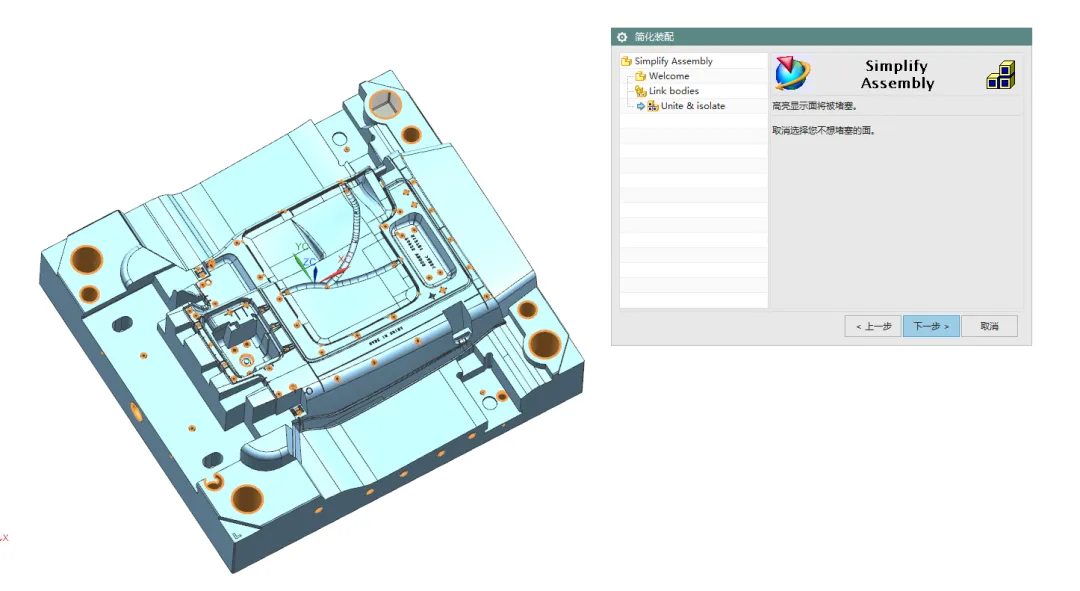The height and width of the screenshot is (591, 1080).
Task: Select the Unite & isolate step
Action: point(693,106)
